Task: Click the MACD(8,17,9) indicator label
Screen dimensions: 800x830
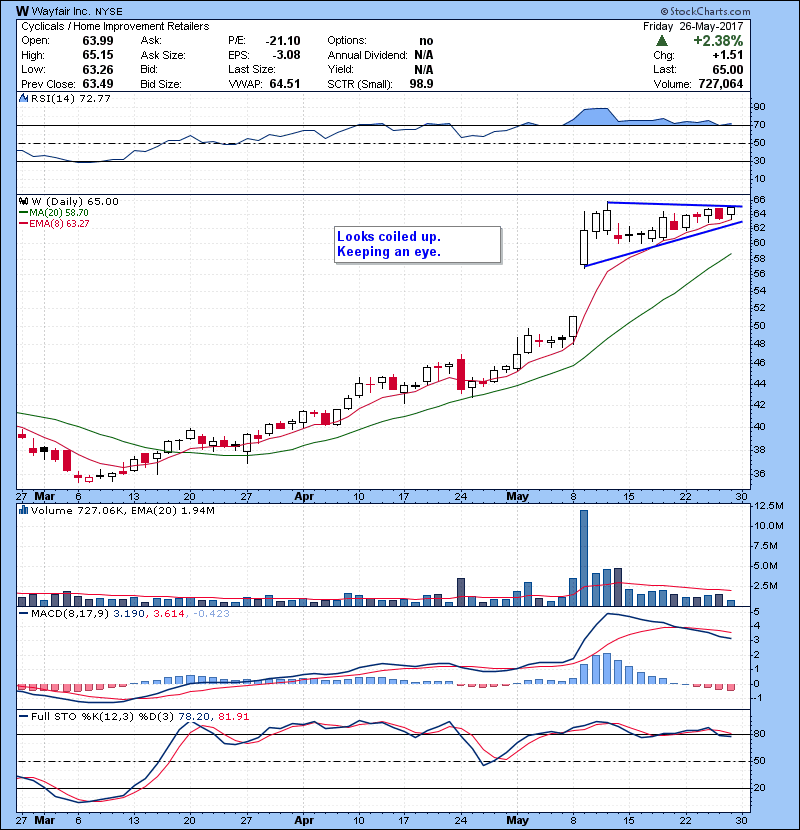Action: point(124,614)
